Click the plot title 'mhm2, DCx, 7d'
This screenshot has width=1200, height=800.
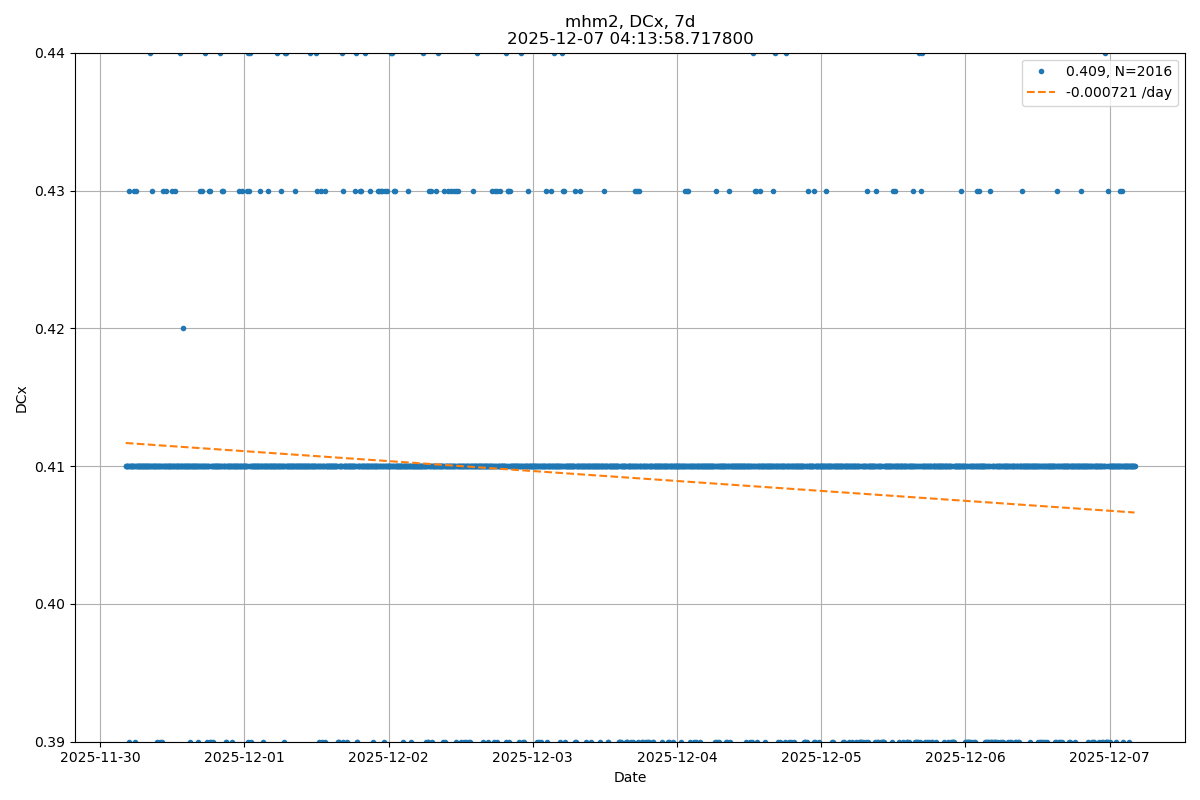pos(630,22)
